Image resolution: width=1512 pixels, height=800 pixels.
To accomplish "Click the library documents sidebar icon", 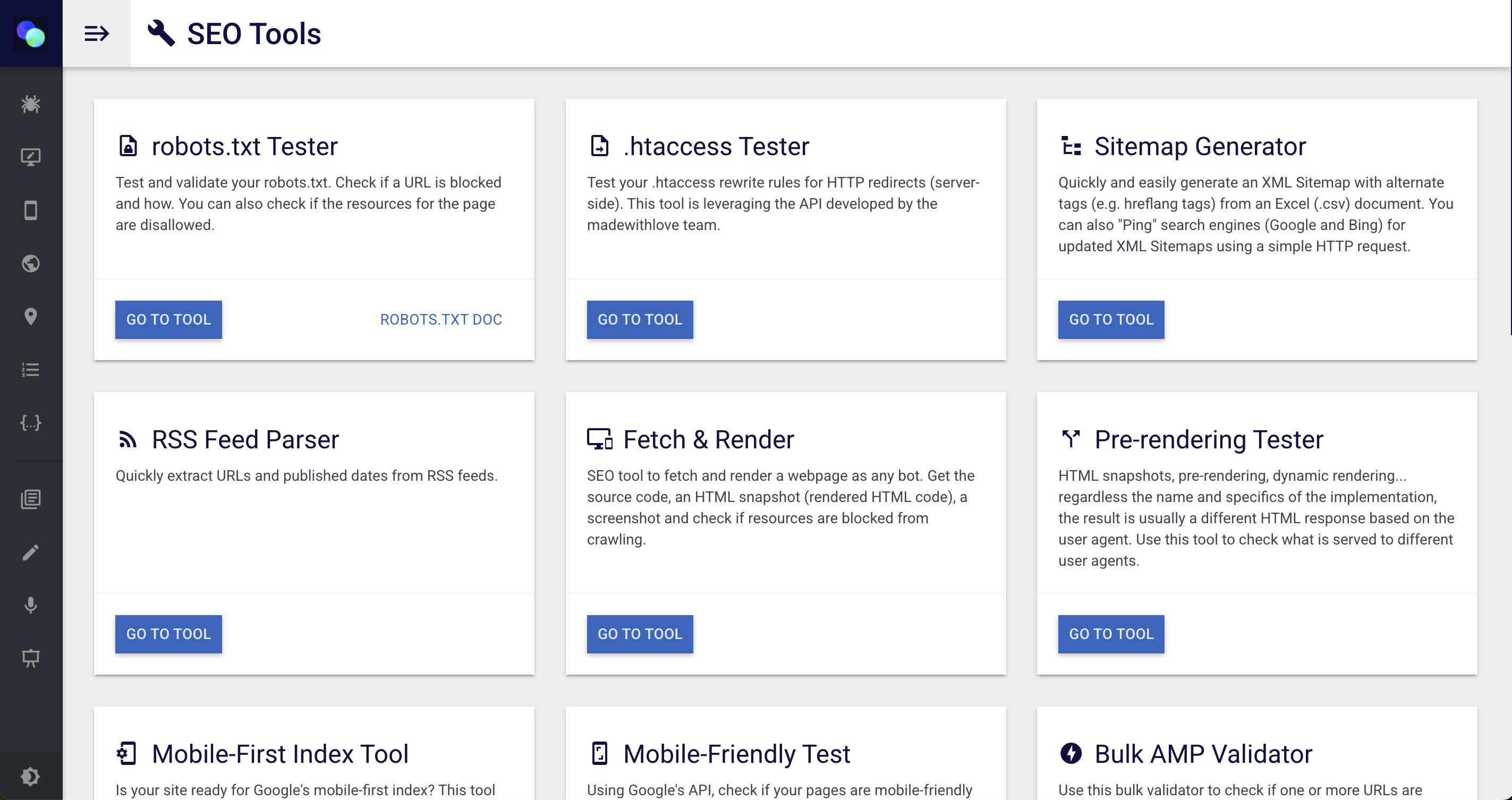I will coord(30,499).
